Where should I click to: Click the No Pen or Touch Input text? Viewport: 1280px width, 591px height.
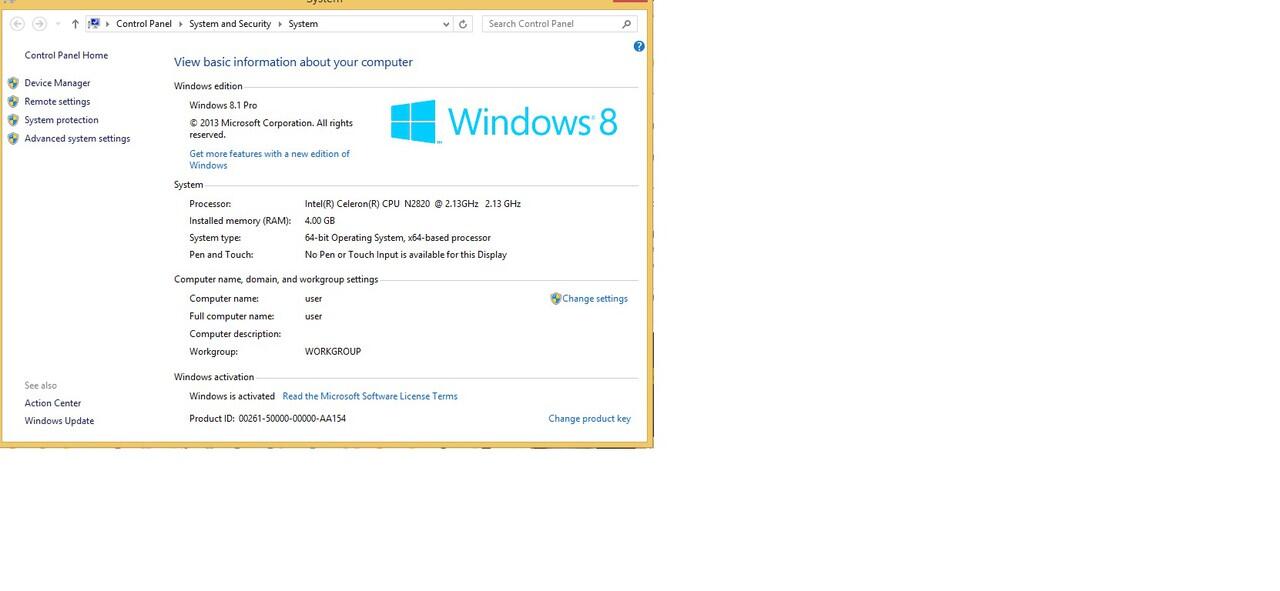coord(406,255)
